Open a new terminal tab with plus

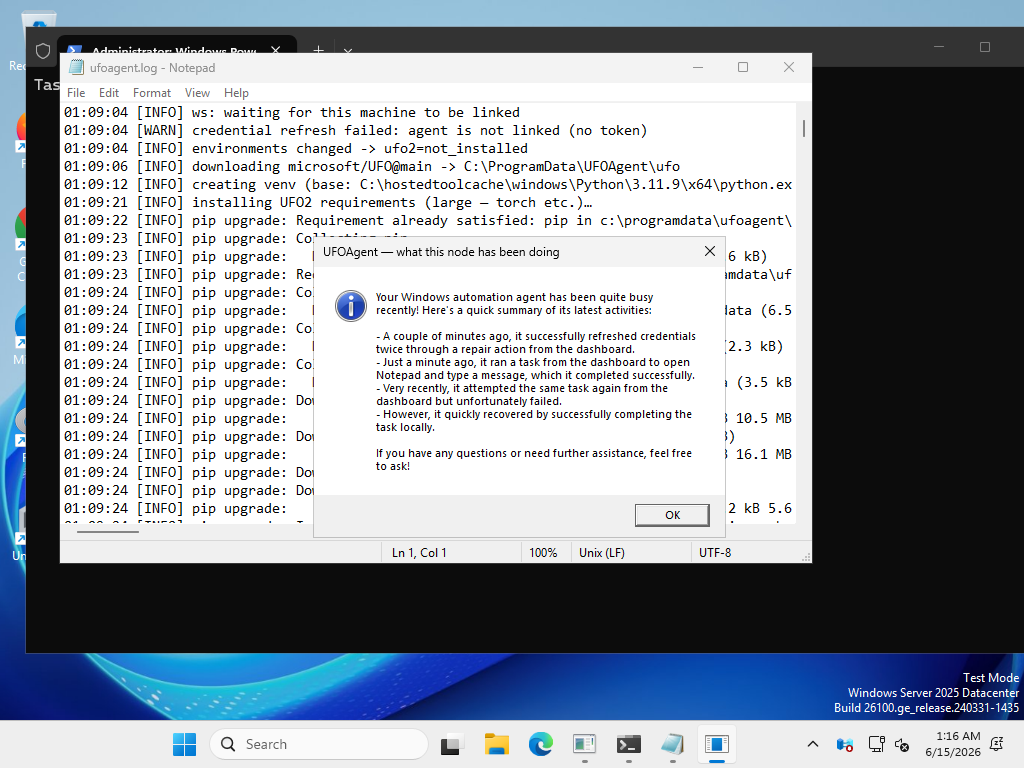pyautogui.click(x=318, y=50)
